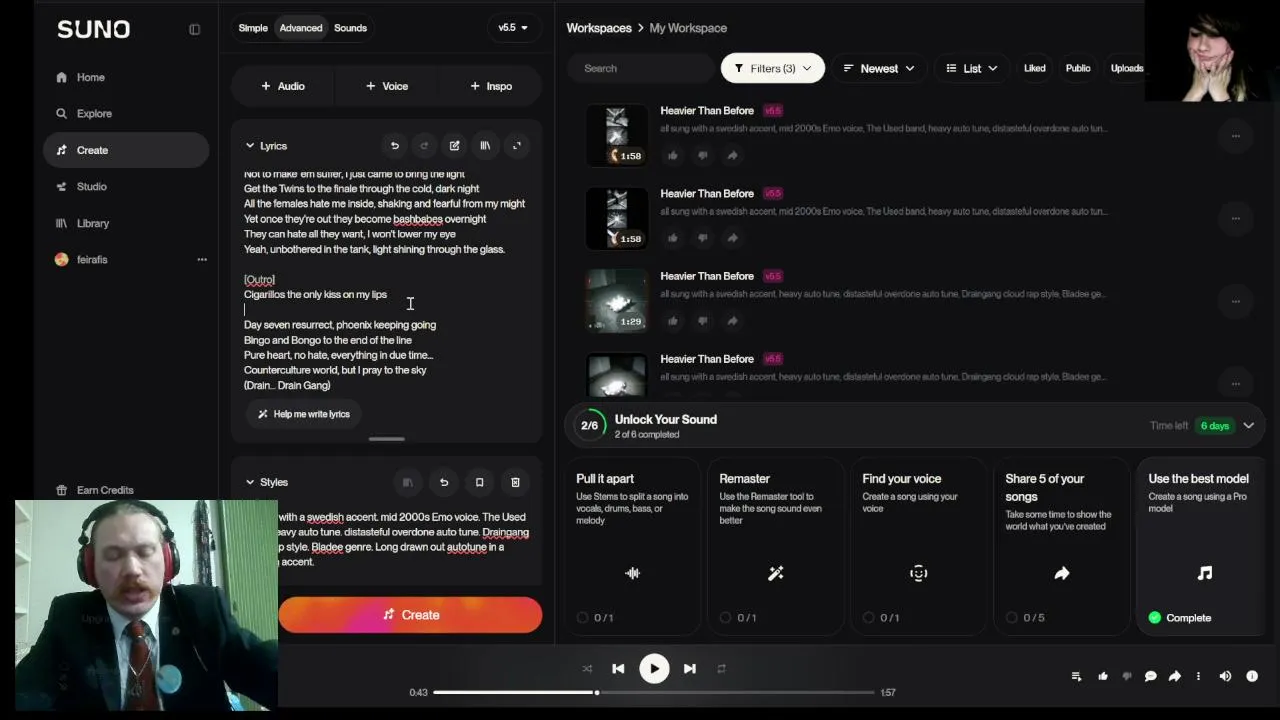Open the v5.5 model version dropdown
The image size is (1280, 720).
513,28
